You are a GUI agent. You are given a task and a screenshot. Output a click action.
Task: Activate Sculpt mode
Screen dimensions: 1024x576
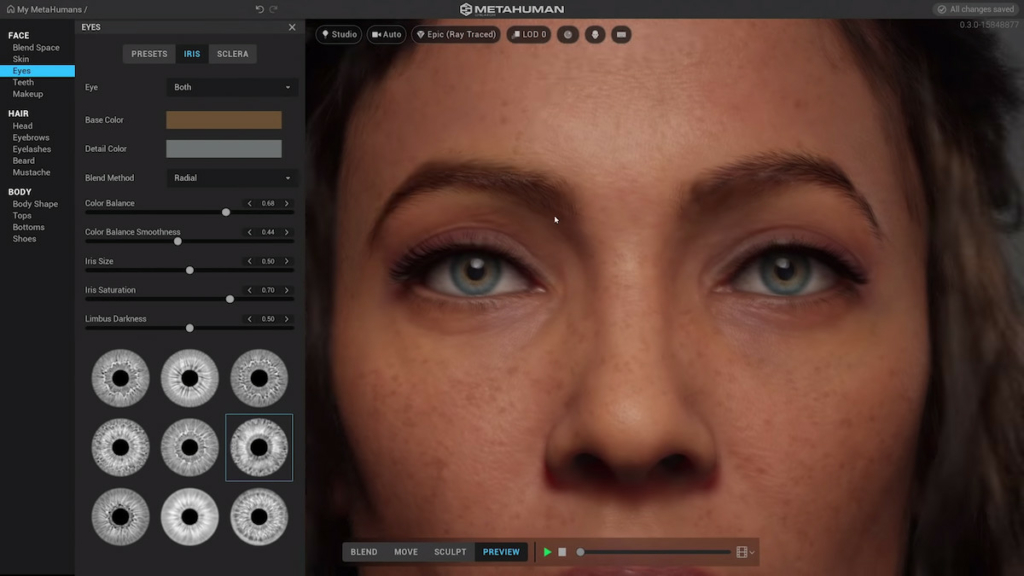[450, 552]
